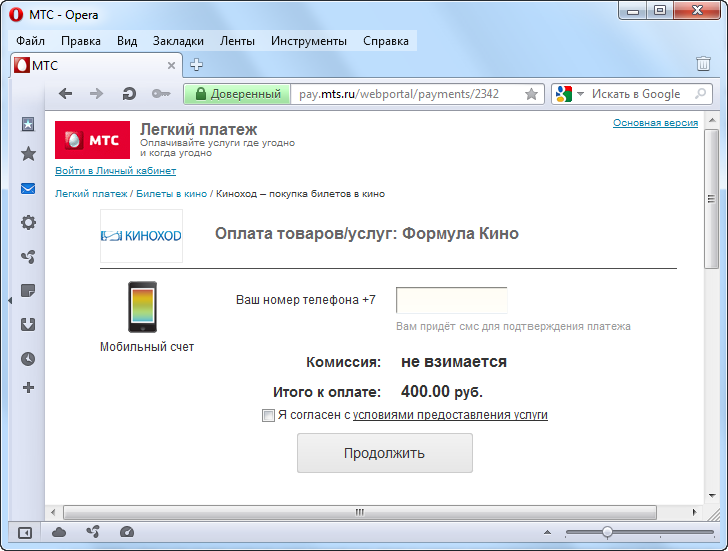
Task: Add a panel with sidebar plus
Action: 28,388
